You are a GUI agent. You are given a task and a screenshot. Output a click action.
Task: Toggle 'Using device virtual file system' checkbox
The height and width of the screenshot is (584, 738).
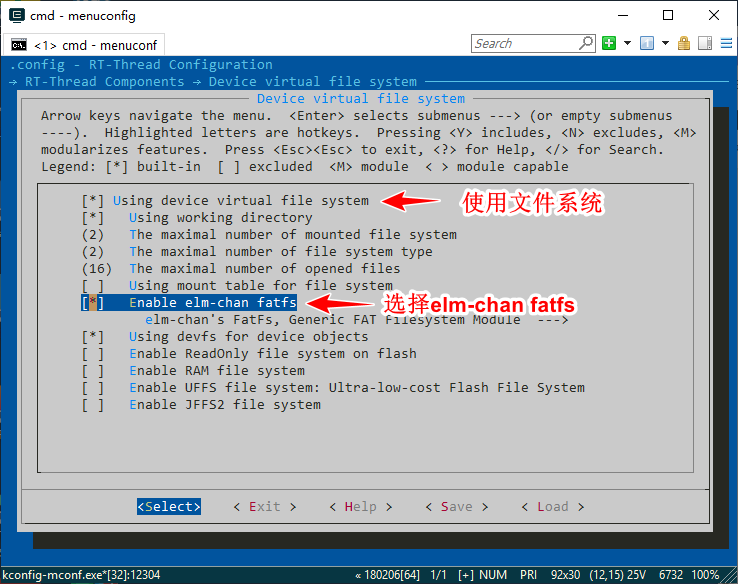[93, 200]
